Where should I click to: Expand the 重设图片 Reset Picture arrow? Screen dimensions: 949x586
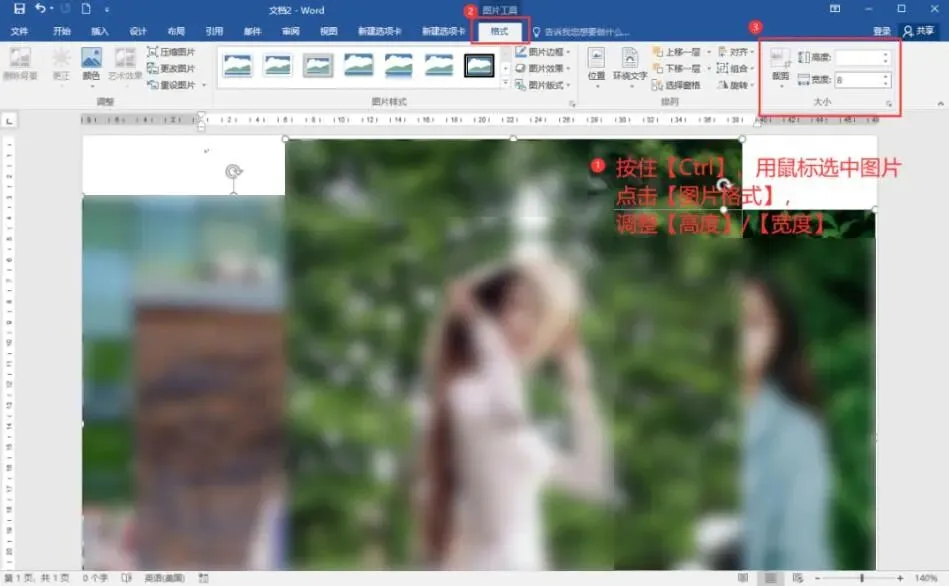point(204,85)
